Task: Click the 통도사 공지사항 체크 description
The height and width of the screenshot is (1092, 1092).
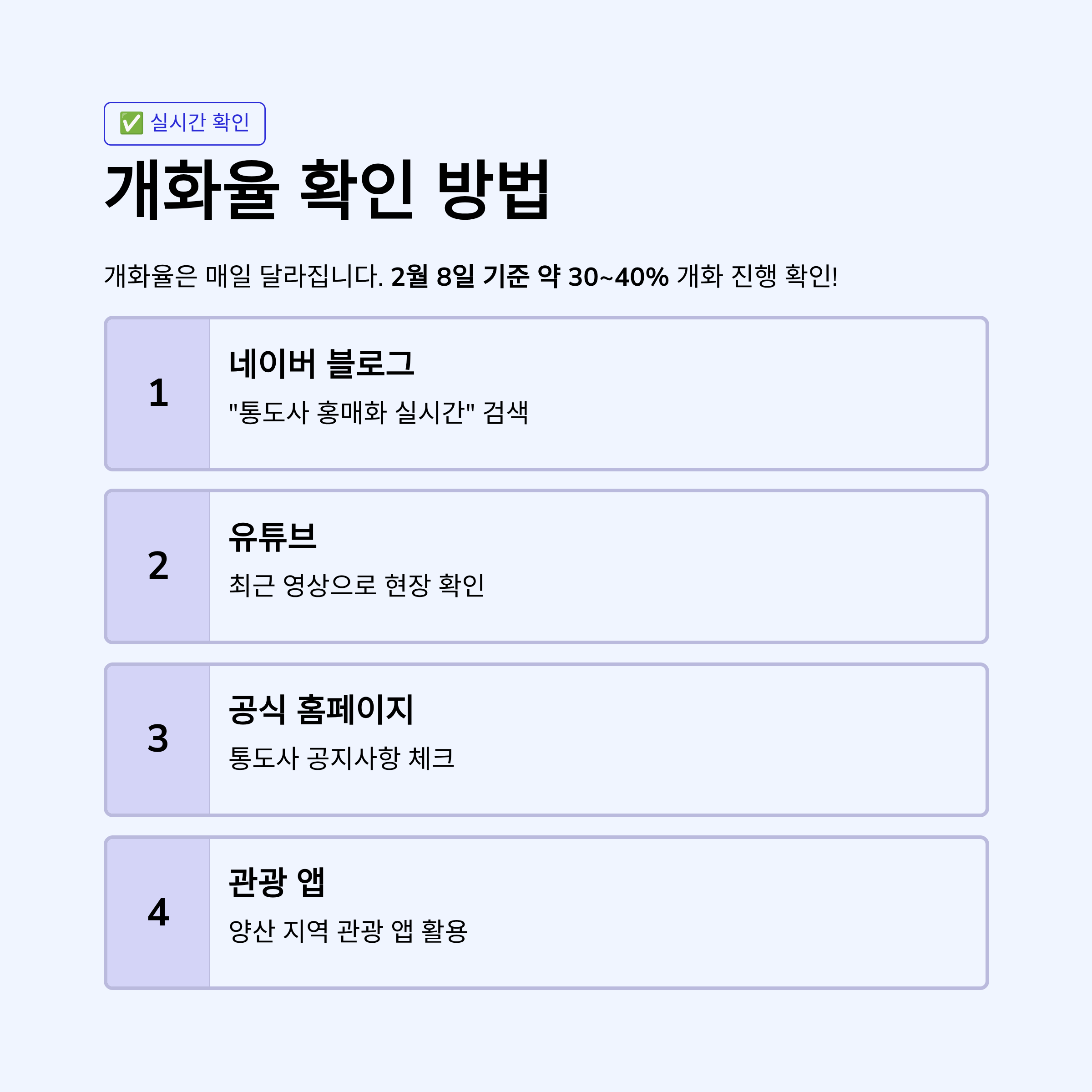Action: coord(341,758)
